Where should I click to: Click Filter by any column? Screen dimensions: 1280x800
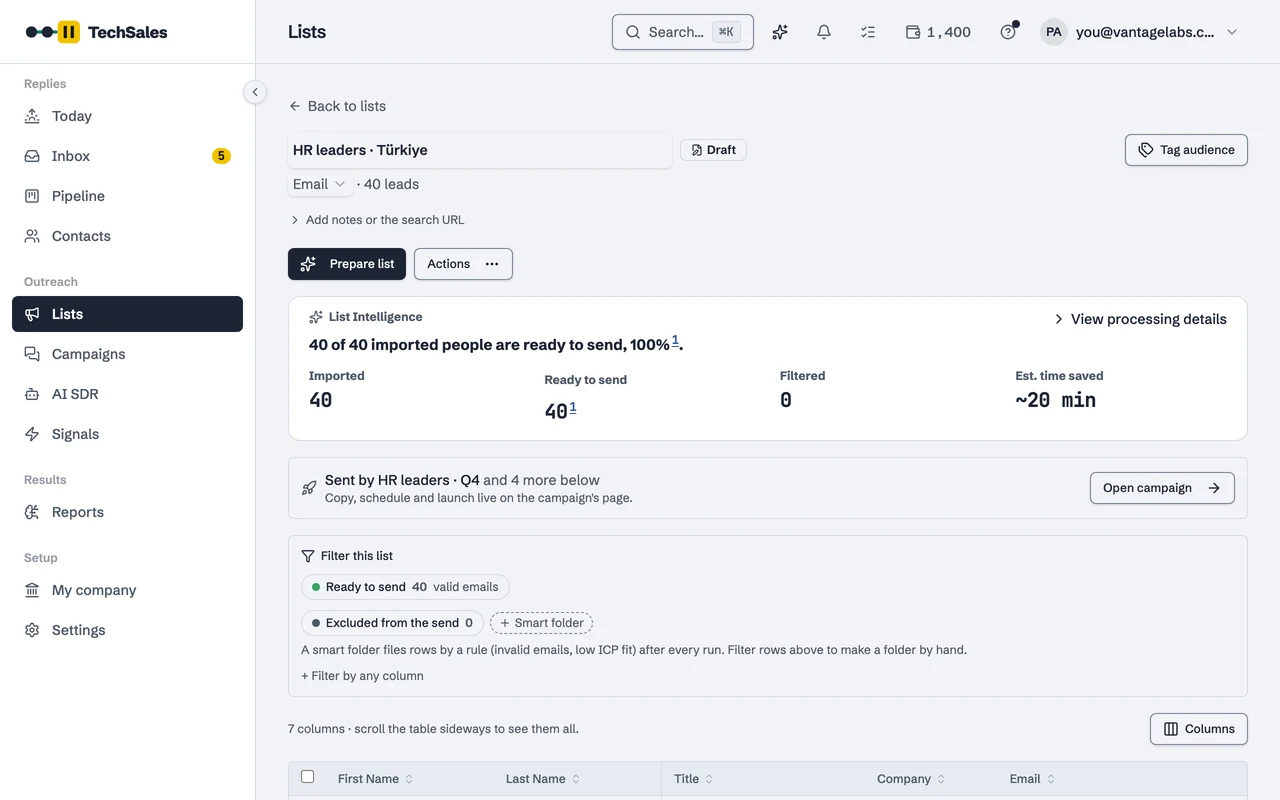(x=362, y=676)
